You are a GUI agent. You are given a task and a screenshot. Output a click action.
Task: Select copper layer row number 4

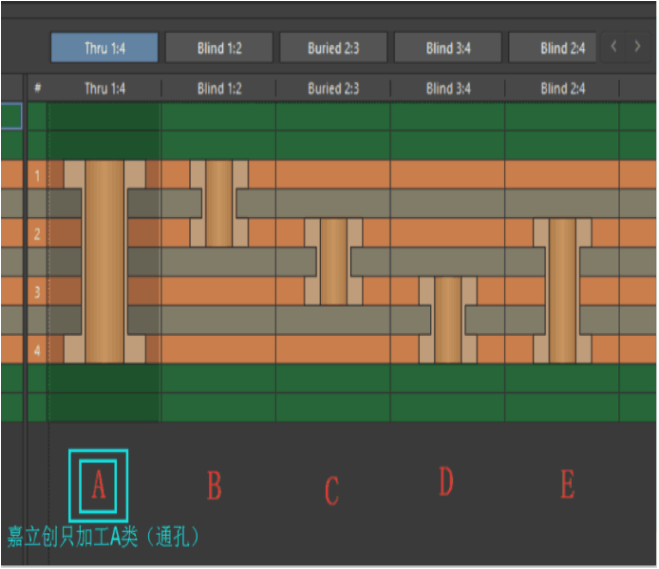pos(37,350)
